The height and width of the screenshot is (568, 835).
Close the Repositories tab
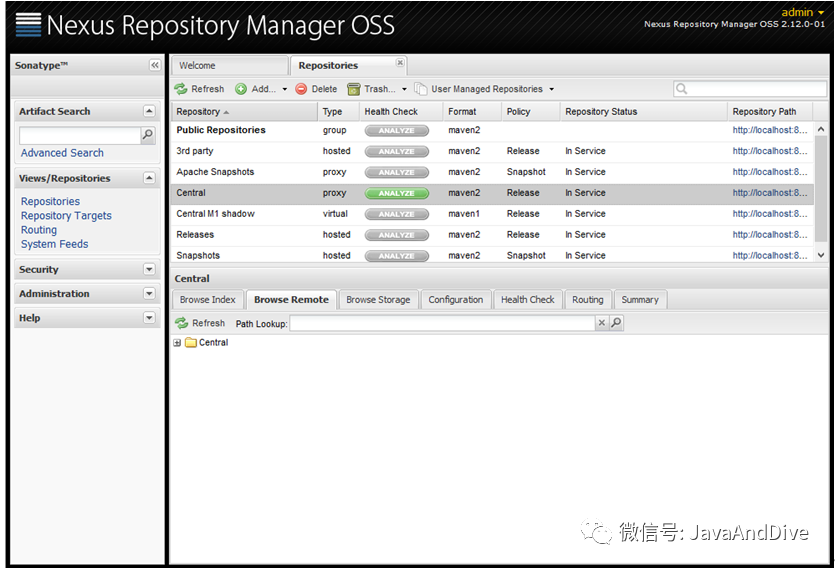pos(400,63)
